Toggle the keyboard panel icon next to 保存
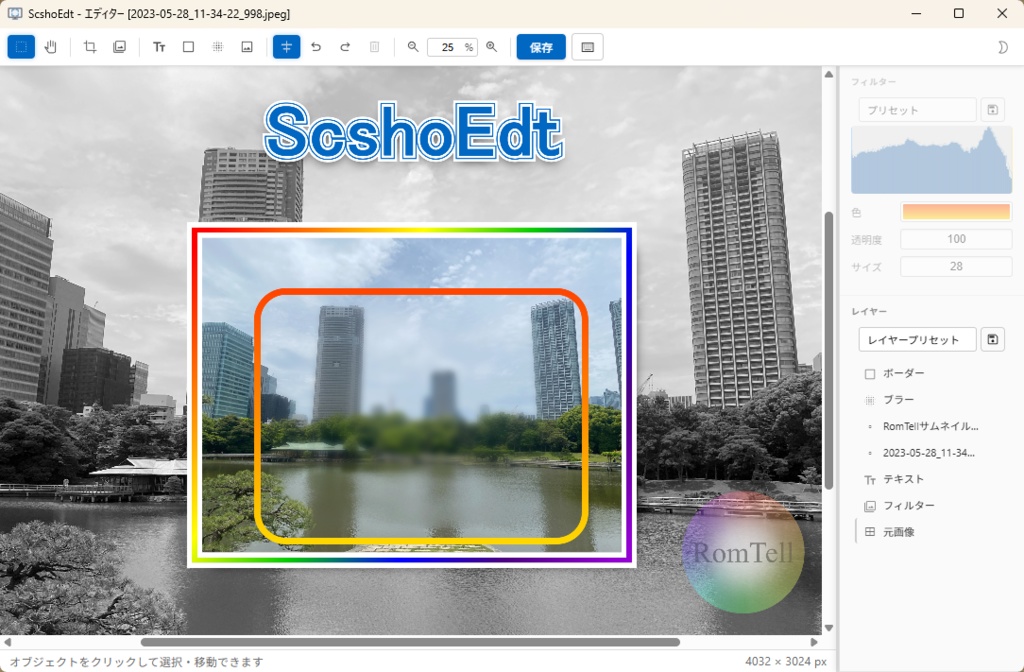Viewport: 1024px width, 672px height. point(587,46)
